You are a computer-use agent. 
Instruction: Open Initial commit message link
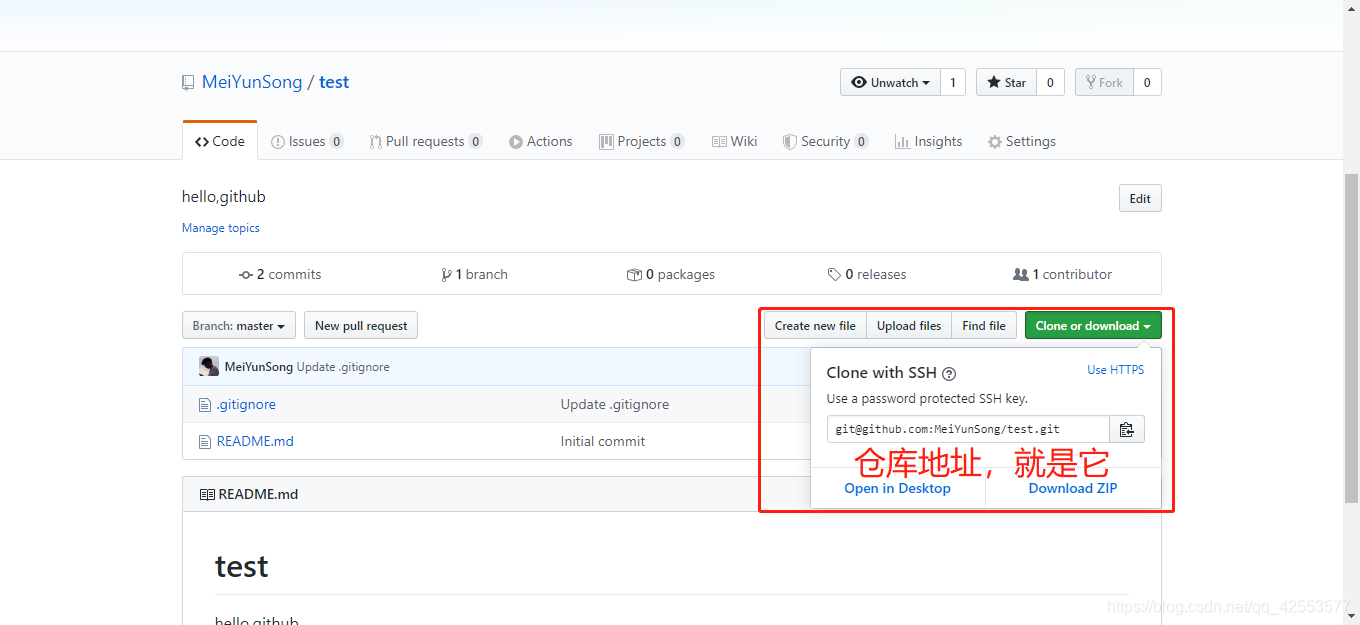click(603, 441)
